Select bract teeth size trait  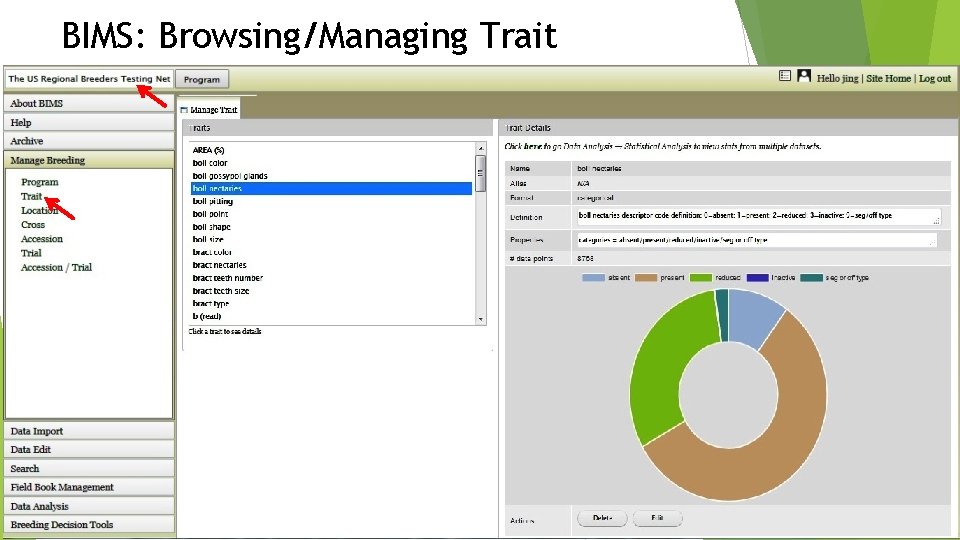click(331, 291)
